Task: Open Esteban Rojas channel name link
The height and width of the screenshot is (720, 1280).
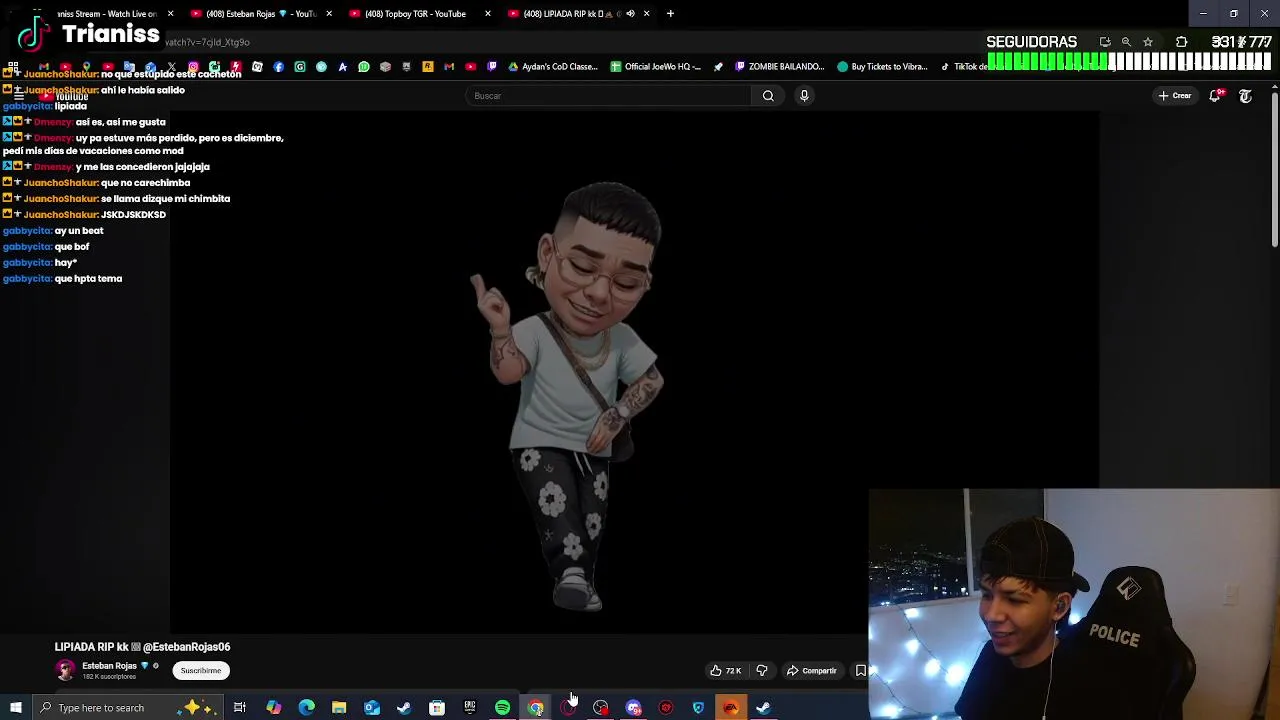Action: pos(109,666)
